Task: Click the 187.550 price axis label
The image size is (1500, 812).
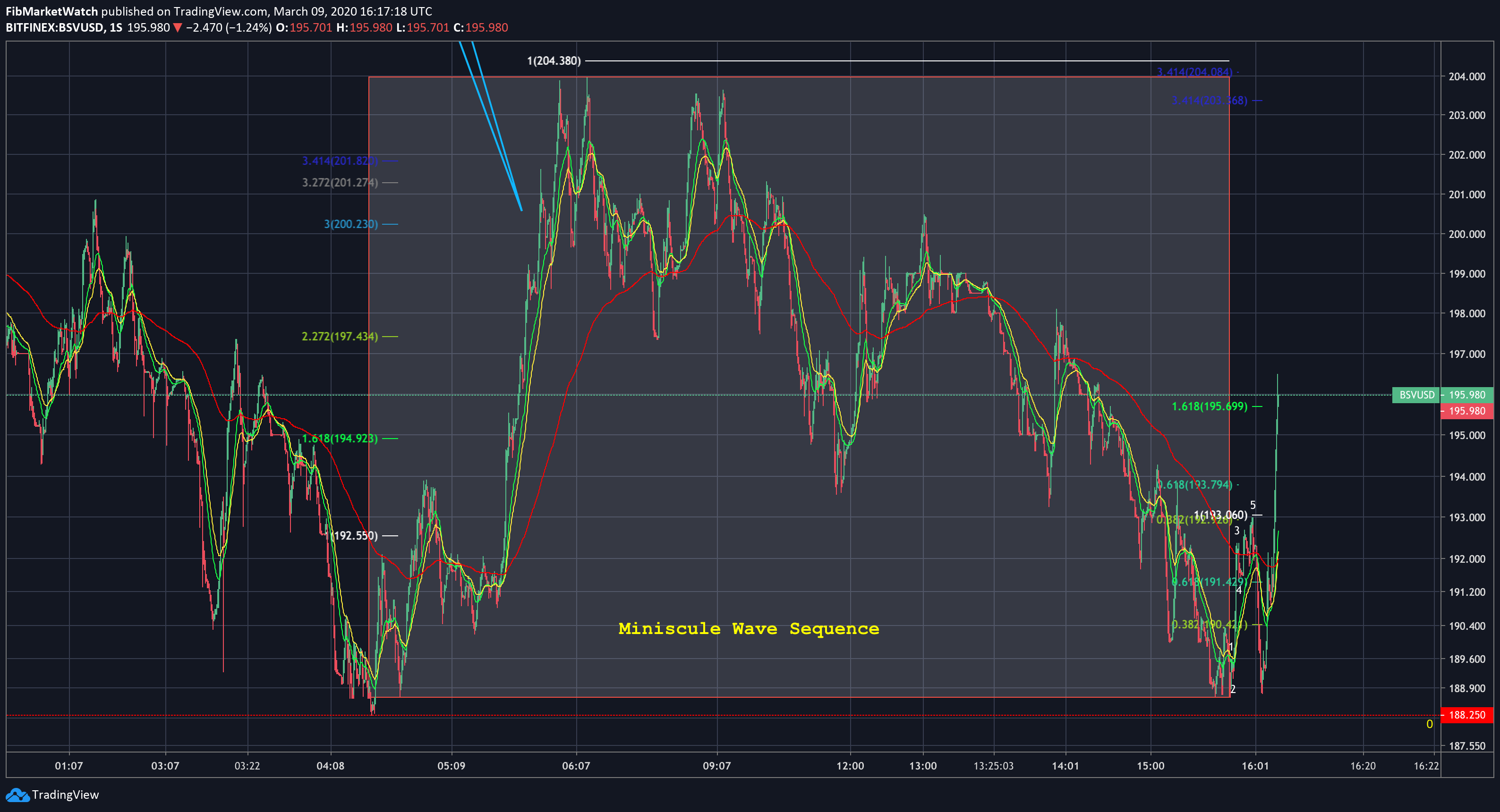Action: tap(1467, 745)
